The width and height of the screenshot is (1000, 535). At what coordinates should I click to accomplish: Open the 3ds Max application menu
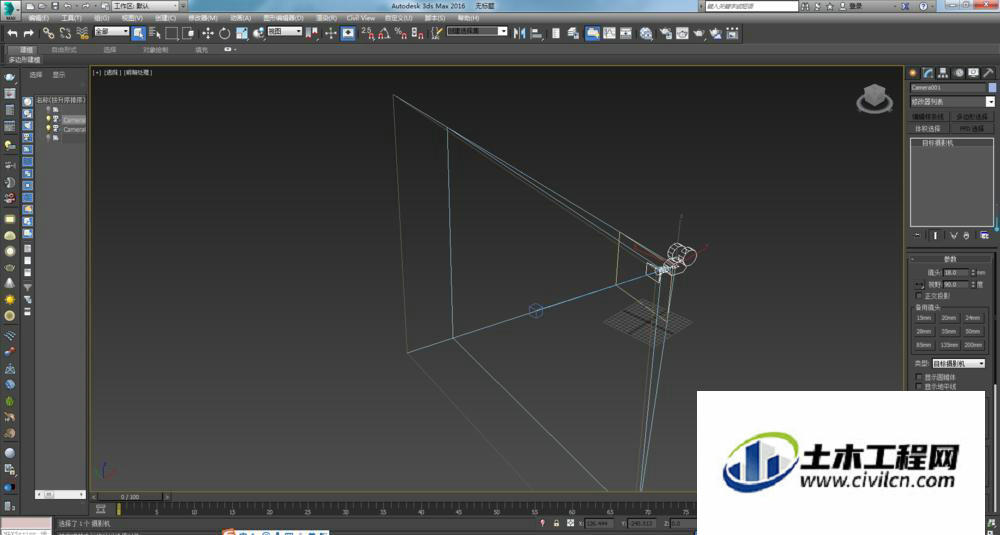coord(10,11)
